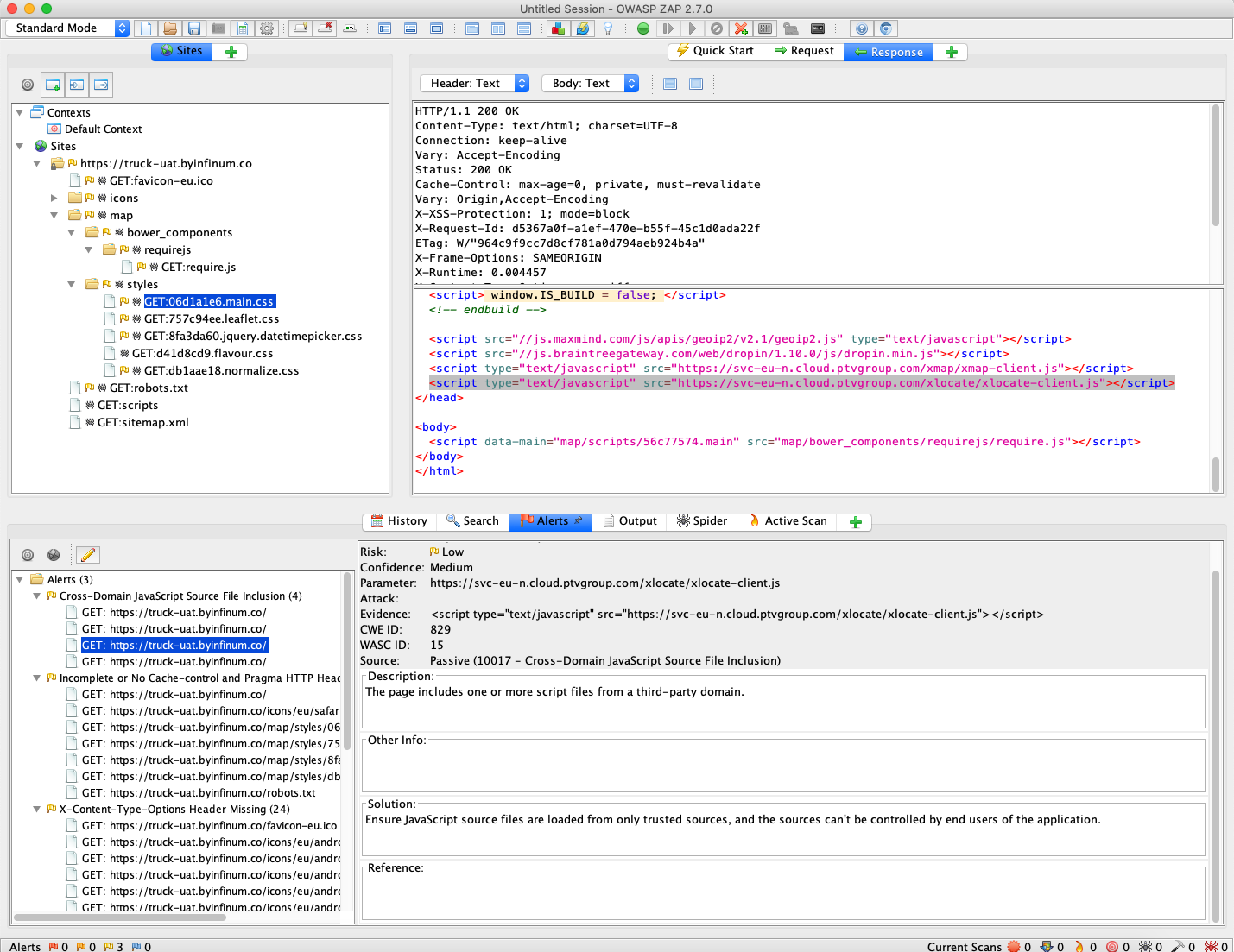The height and width of the screenshot is (952, 1234).
Task: Open the Header: Text dropdown
Action: [x=474, y=84]
